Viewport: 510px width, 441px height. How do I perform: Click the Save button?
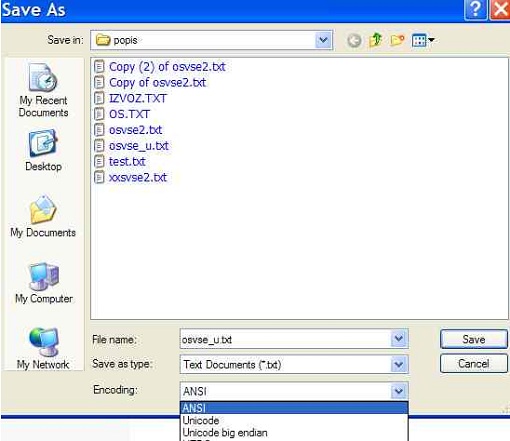[474, 339]
